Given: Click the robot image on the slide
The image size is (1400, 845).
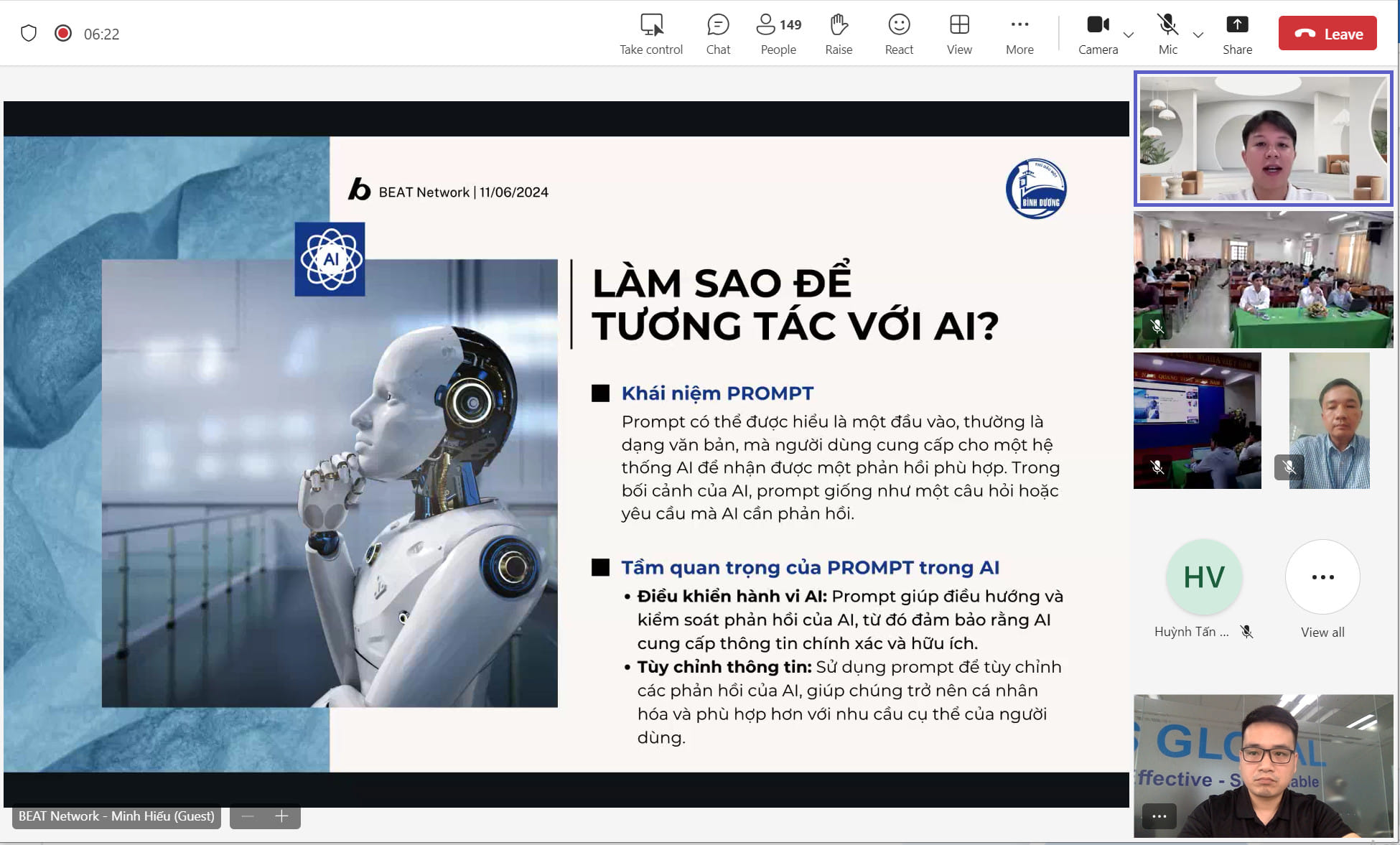Looking at the screenshot, I should [x=330, y=483].
